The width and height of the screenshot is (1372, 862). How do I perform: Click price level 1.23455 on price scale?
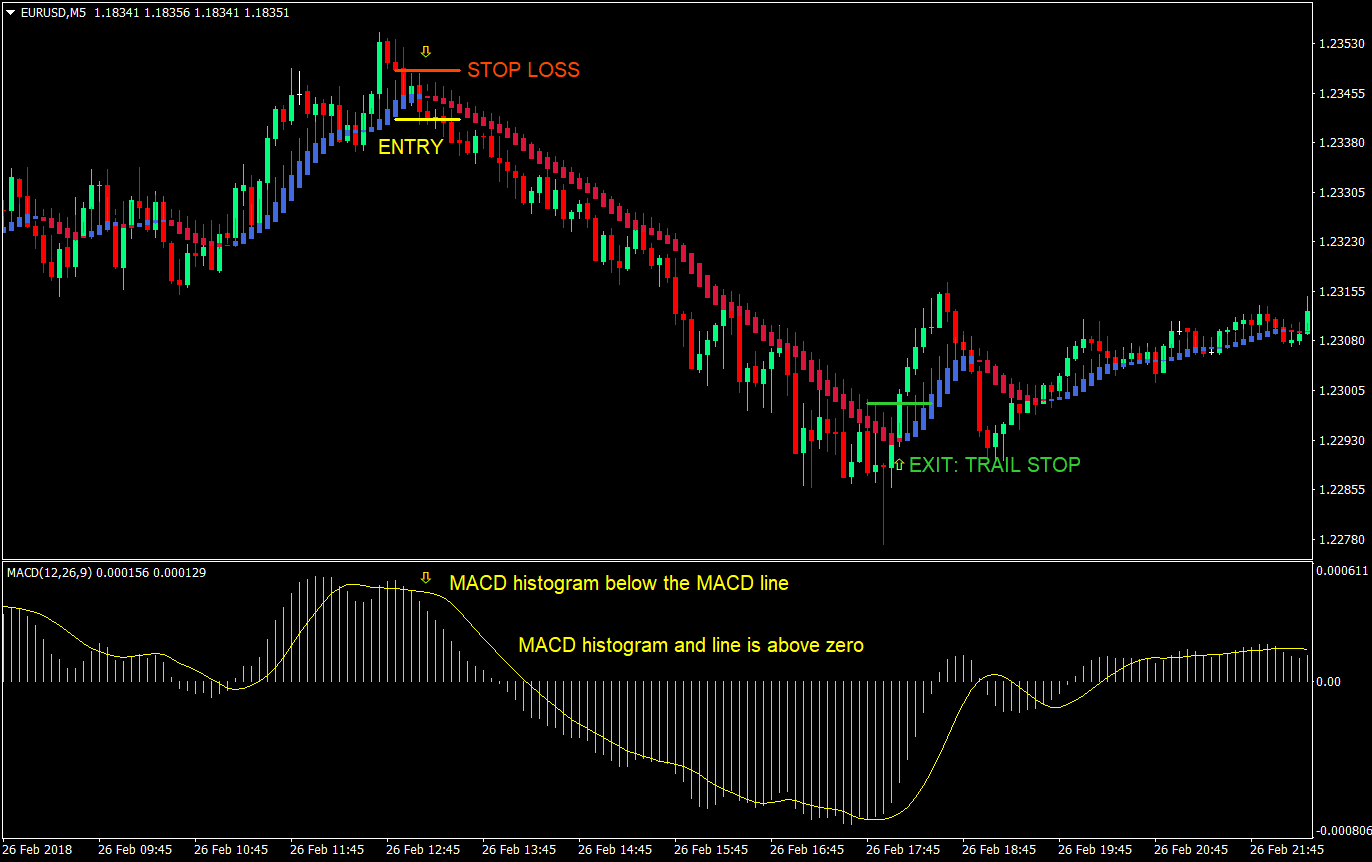click(1341, 94)
